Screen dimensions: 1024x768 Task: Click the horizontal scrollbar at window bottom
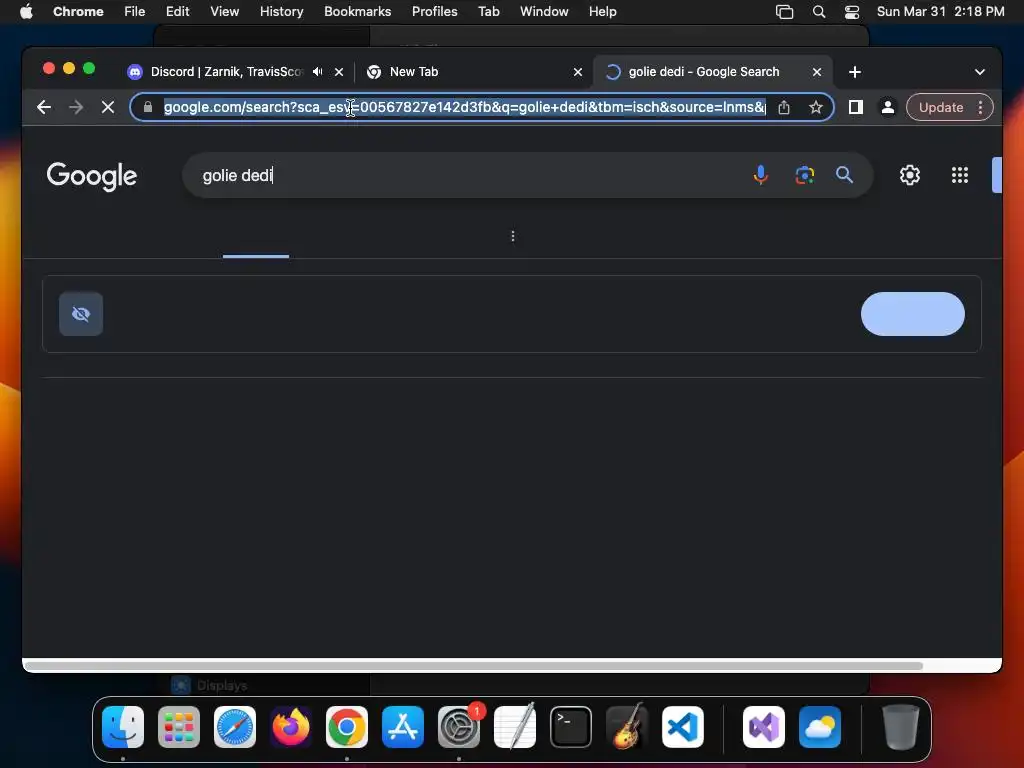[474, 666]
